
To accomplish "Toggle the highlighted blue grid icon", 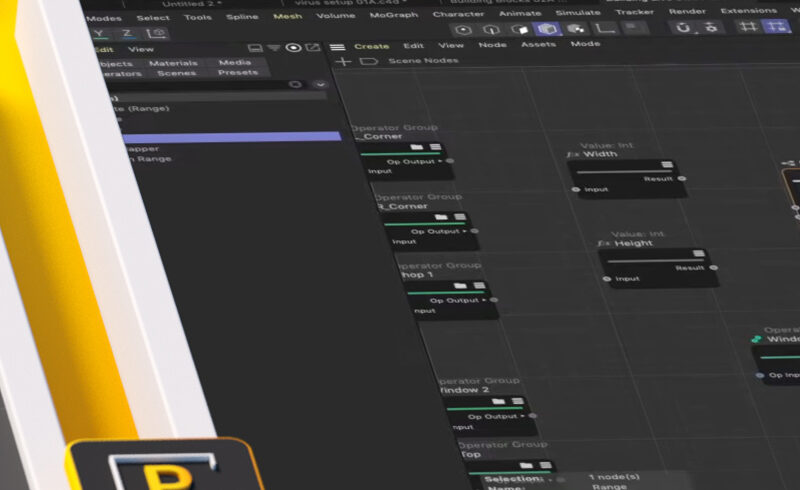I will point(776,26).
